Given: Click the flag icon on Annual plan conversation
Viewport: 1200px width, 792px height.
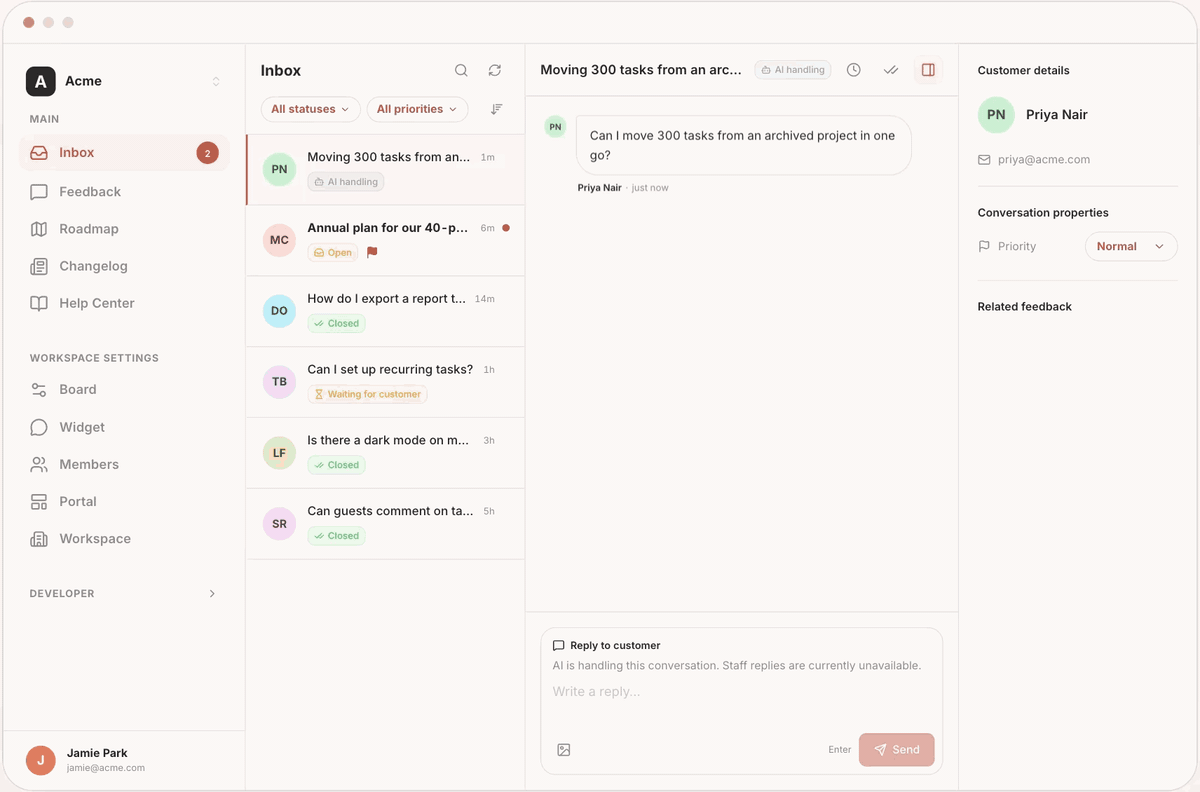Looking at the screenshot, I should coord(372,253).
